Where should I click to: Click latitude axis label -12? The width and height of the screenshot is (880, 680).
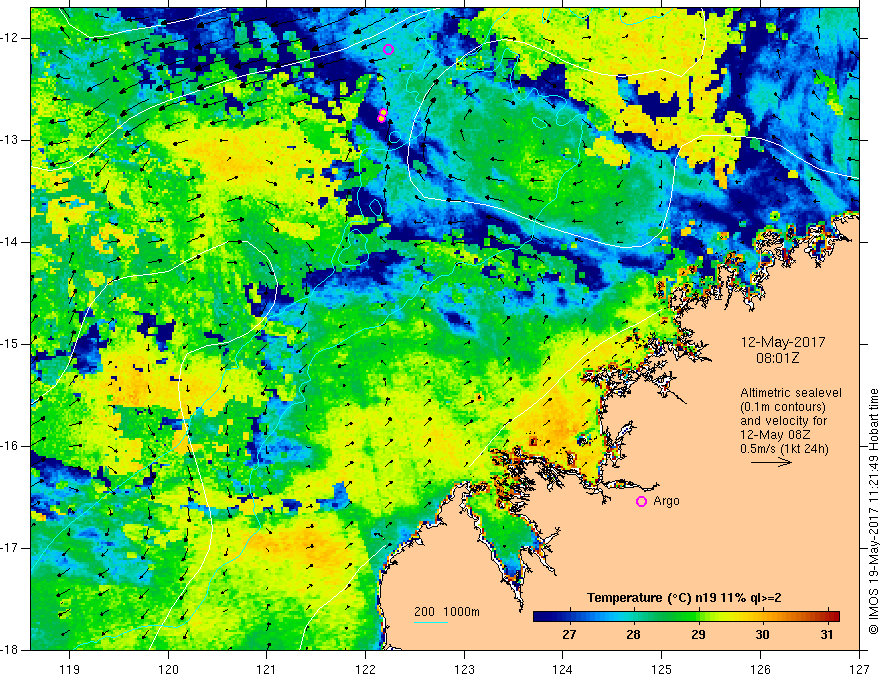click(10, 38)
